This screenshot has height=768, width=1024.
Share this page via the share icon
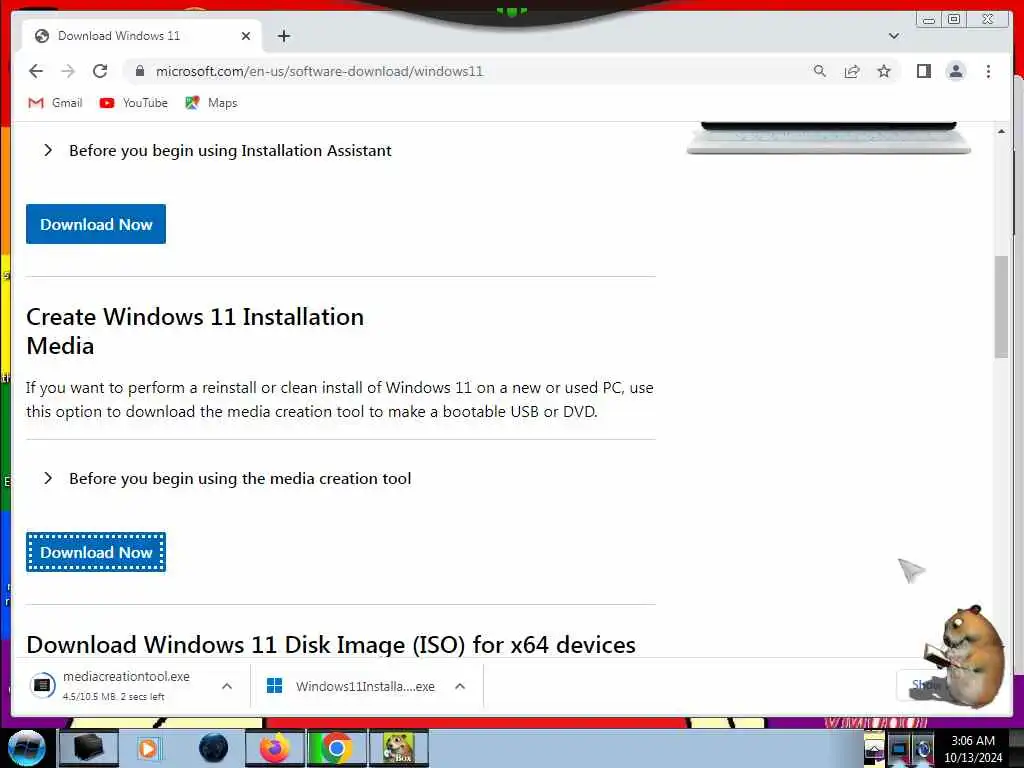(852, 71)
